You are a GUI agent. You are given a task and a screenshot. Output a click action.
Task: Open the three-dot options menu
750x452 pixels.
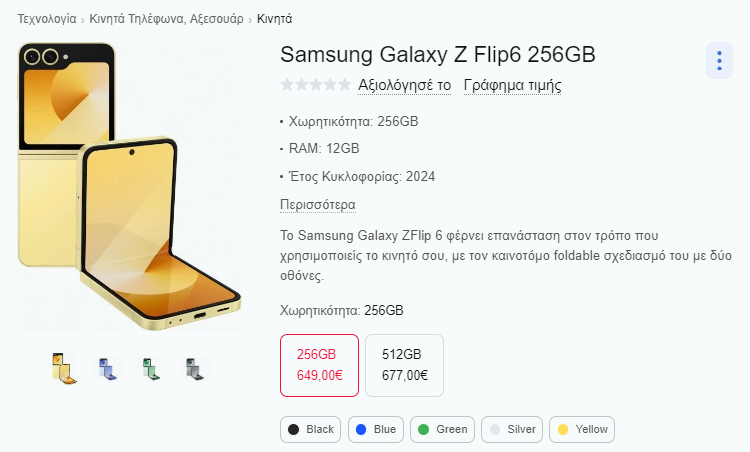[x=719, y=61]
